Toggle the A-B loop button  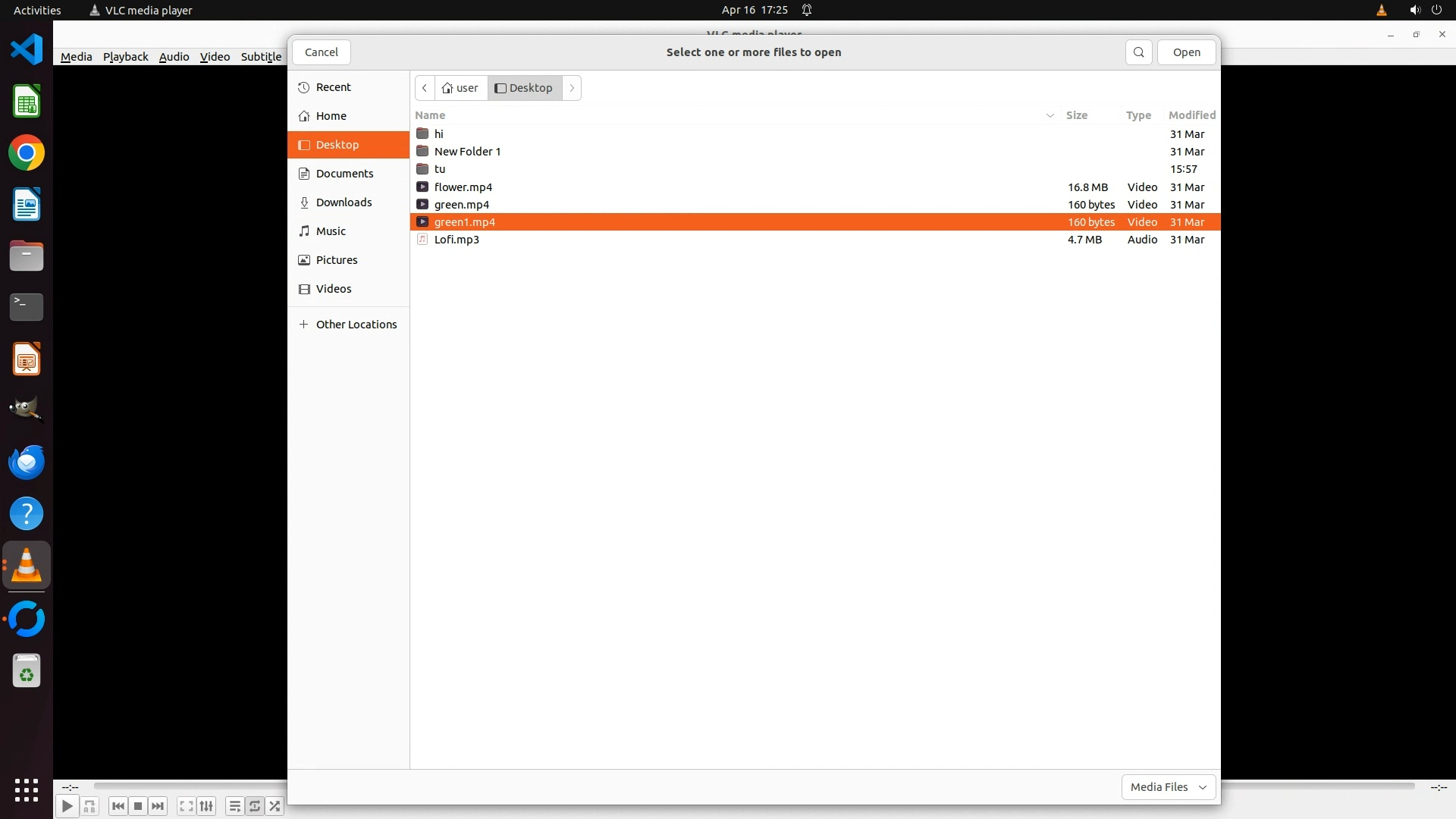click(x=89, y=806)
